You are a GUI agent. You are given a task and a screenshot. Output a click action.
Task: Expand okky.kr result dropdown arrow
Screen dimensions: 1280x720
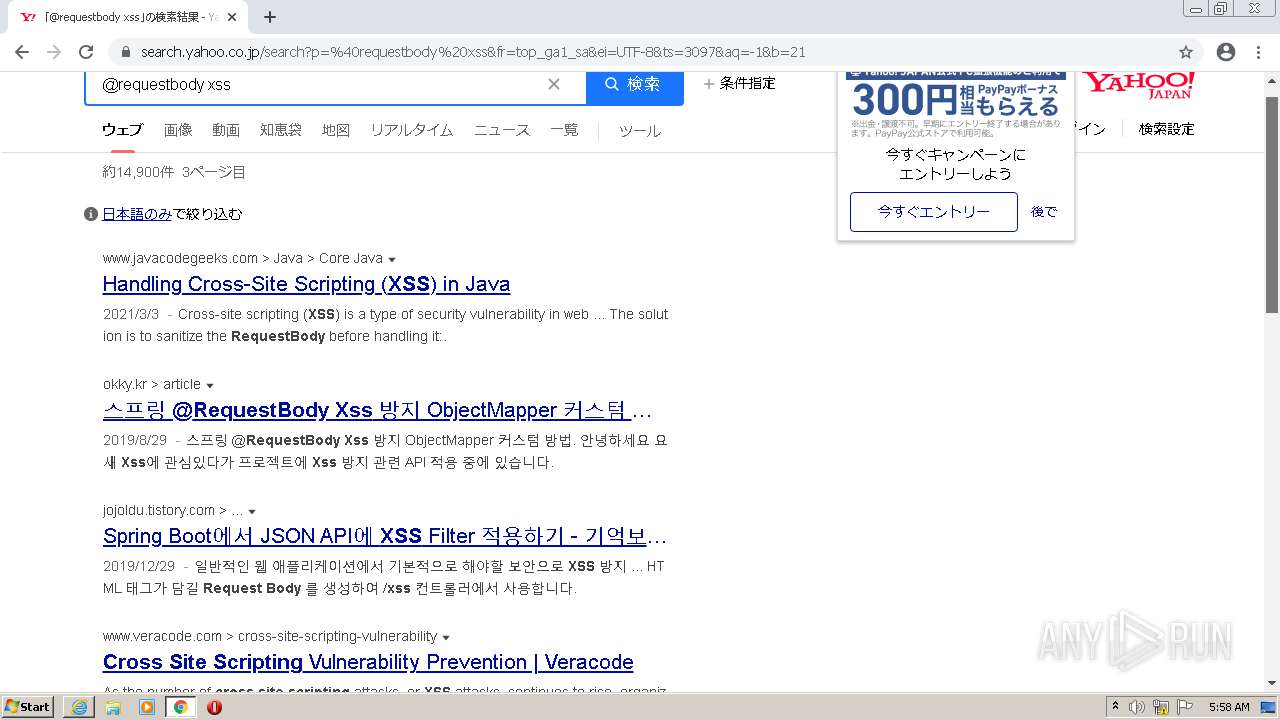[x=210, y=386]
